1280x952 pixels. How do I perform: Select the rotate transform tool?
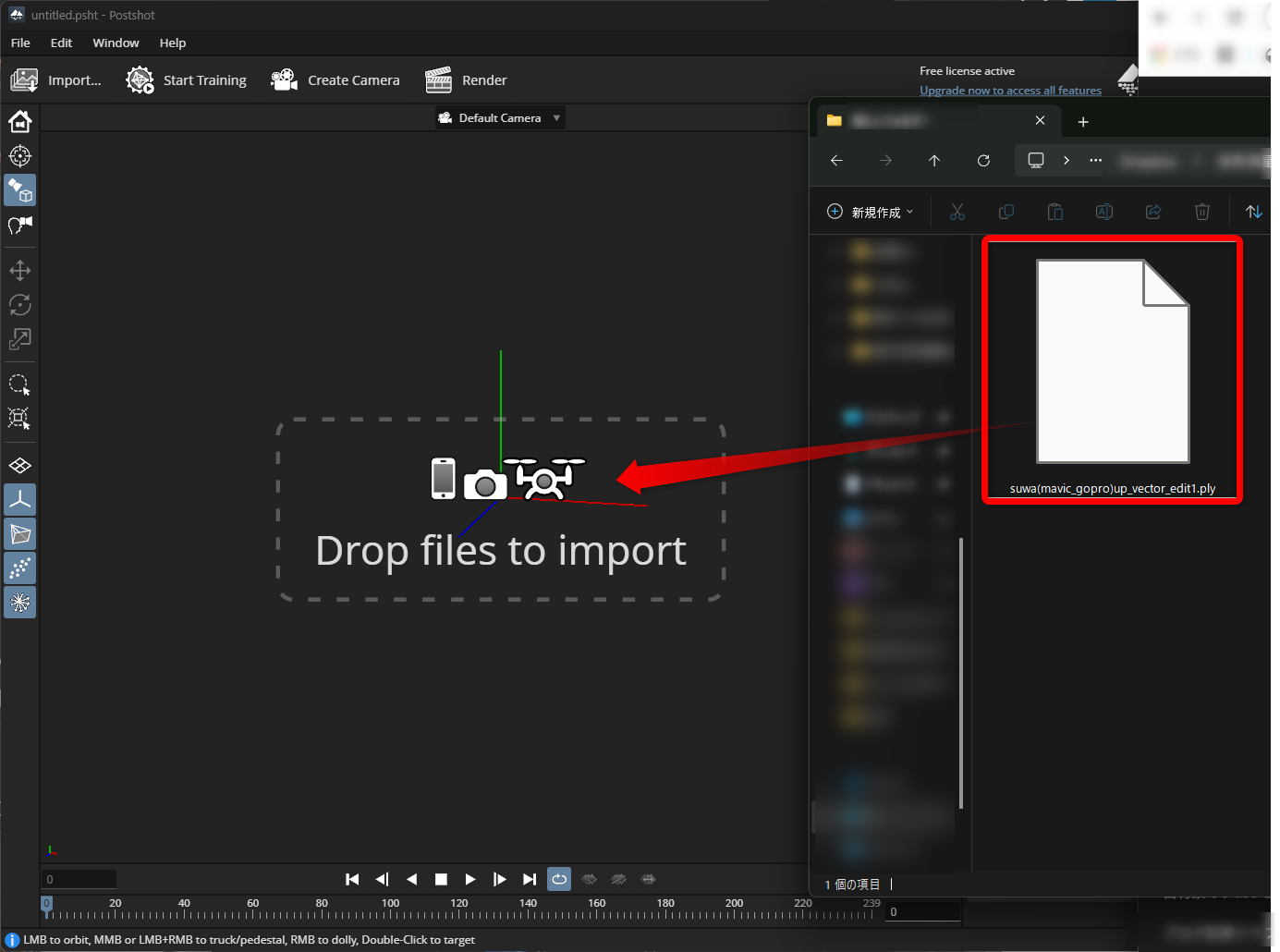(20, 305)
